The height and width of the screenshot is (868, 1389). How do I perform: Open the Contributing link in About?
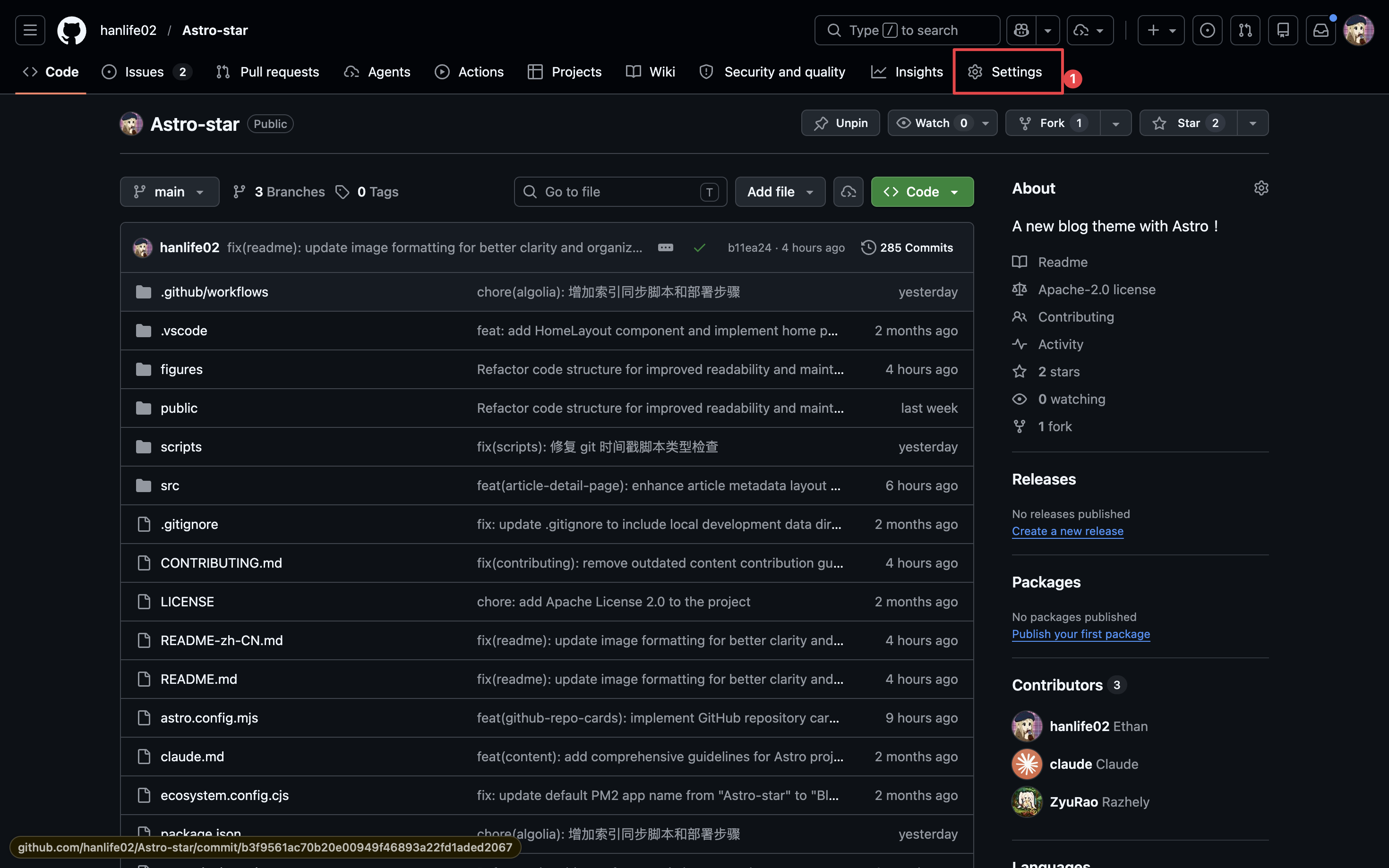(x=1075, y=317)
